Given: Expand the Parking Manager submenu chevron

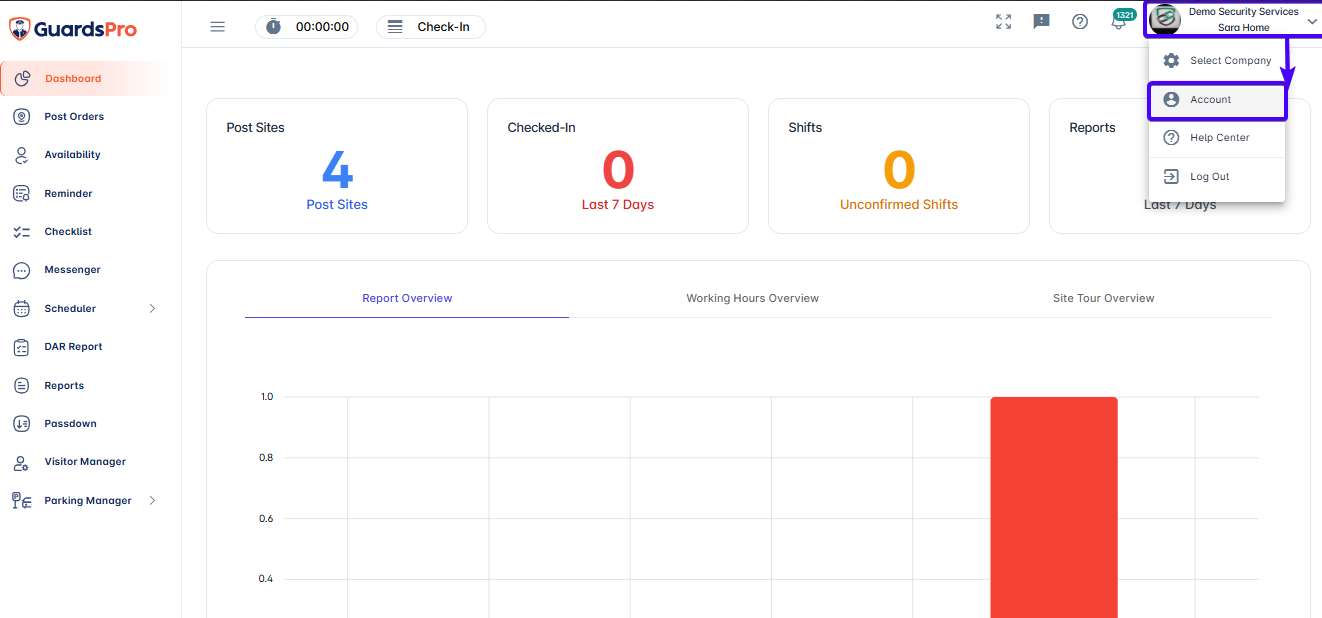Looking at the screenshot, I should pos(152,501).
